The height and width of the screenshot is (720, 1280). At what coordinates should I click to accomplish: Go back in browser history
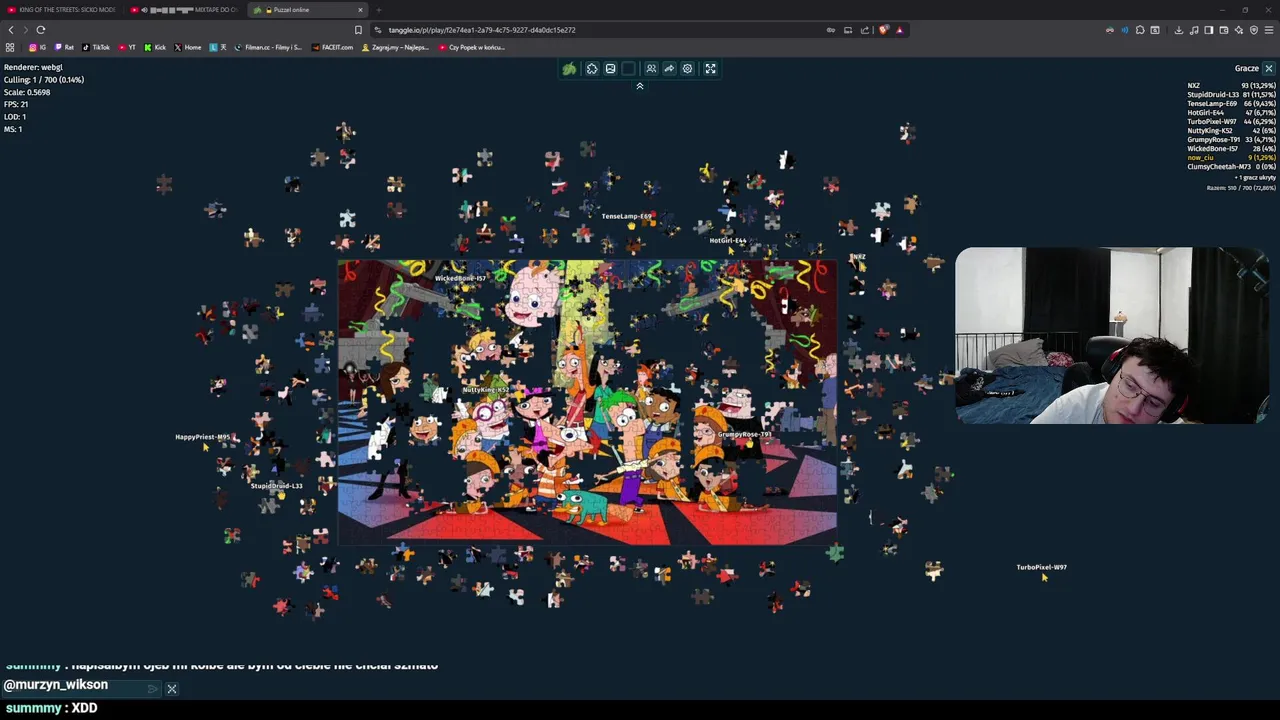11,30
